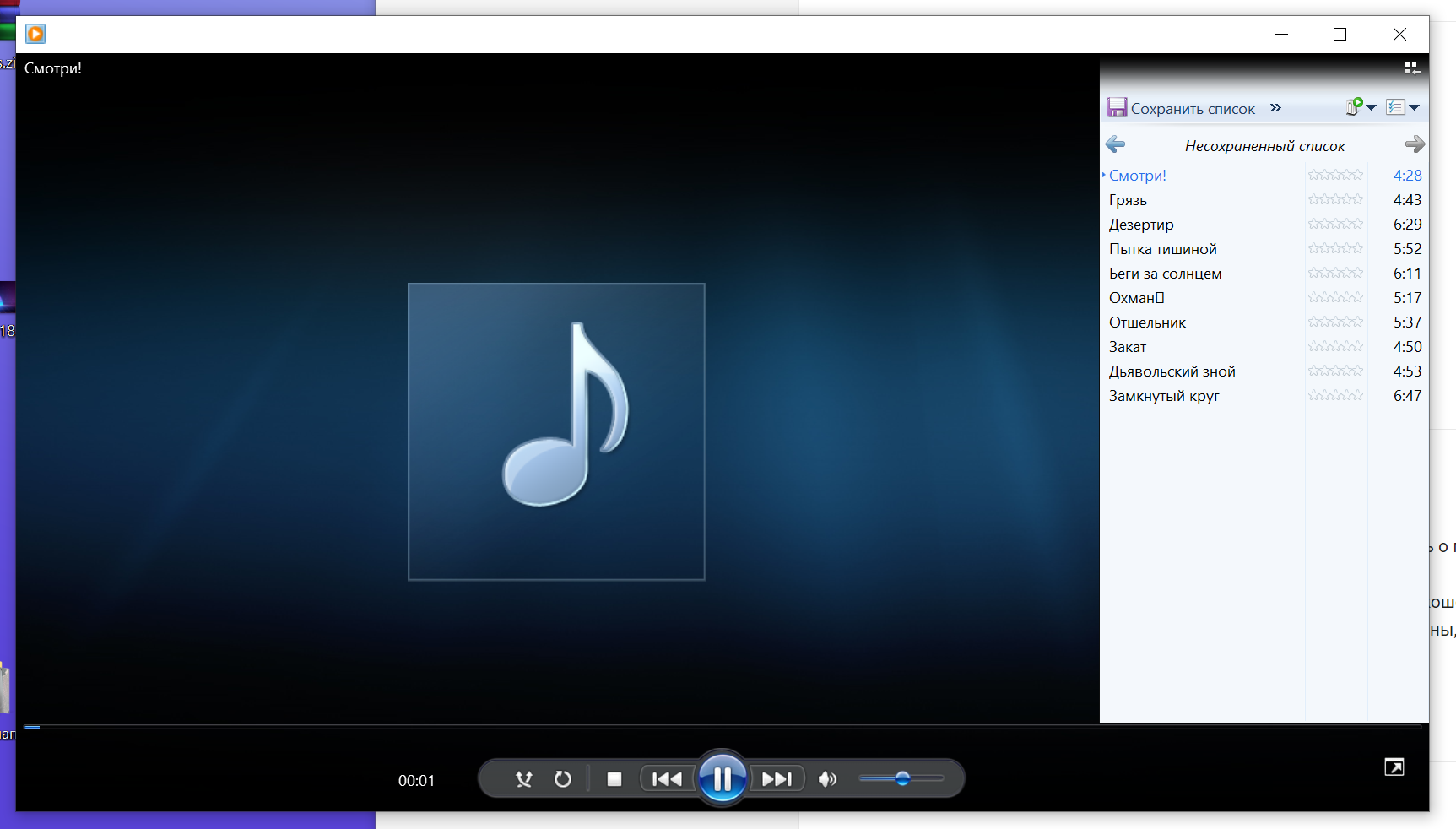Select the track Дьявольский зной
This screenshot has height=829, width=1456.
click(1172, 371)
